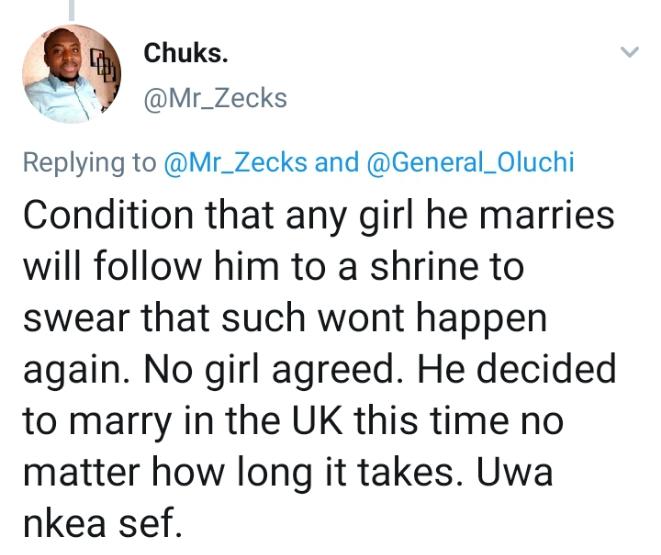Open the tweet options chevron menu
Viewport: 661px width, 555px height.
point(629,51)
